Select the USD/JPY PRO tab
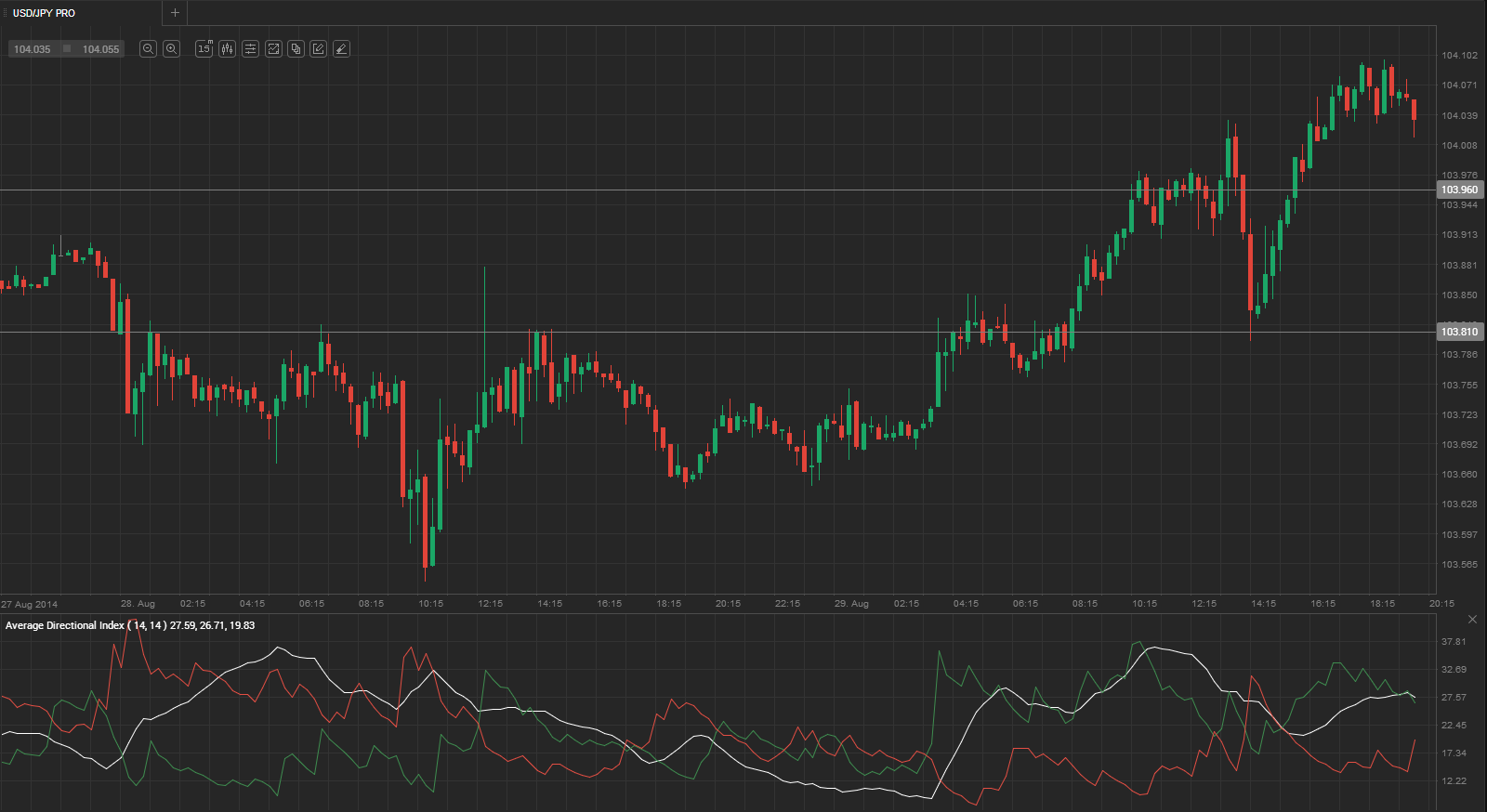Screen dimensions: 1487x812 45,13
